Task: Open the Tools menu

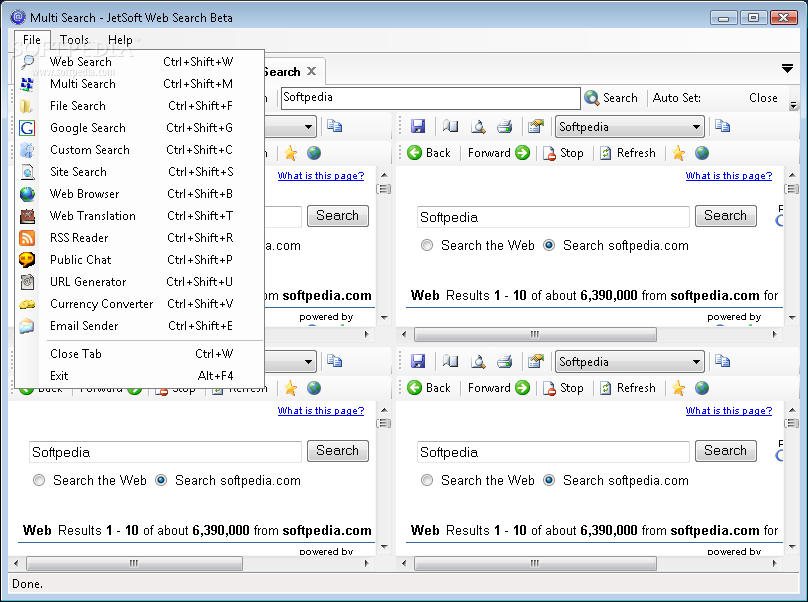Action: click(x=74, y=40)
